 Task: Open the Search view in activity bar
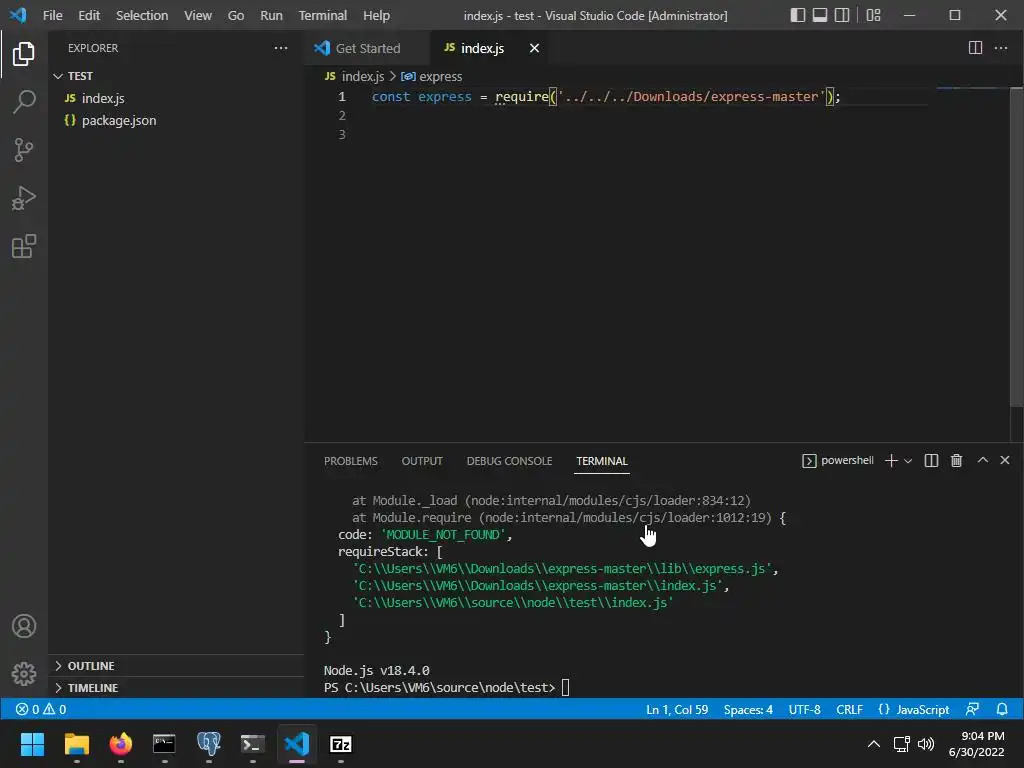point(24,102)
